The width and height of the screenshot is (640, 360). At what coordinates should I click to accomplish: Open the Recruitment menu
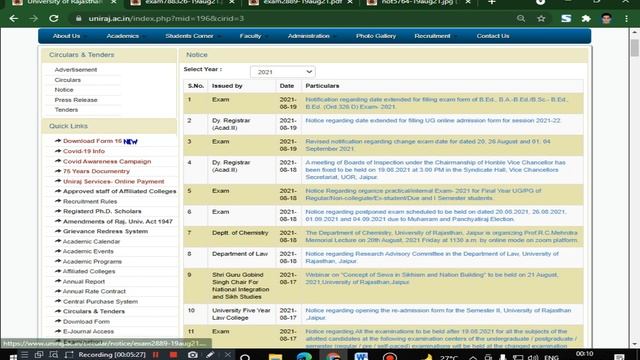coord(432,36)
